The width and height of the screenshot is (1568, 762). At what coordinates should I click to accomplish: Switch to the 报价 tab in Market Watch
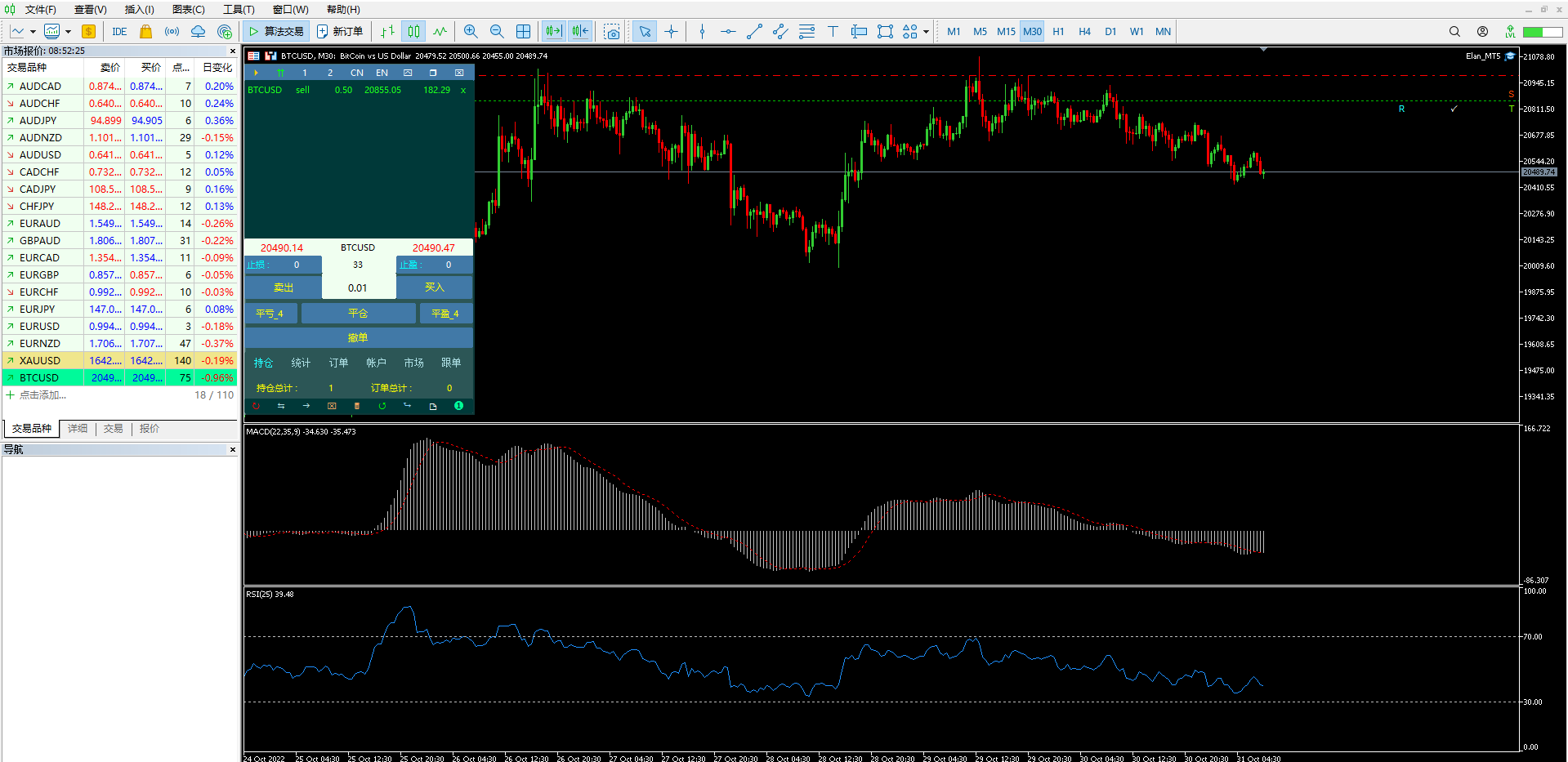pos(149,429)
